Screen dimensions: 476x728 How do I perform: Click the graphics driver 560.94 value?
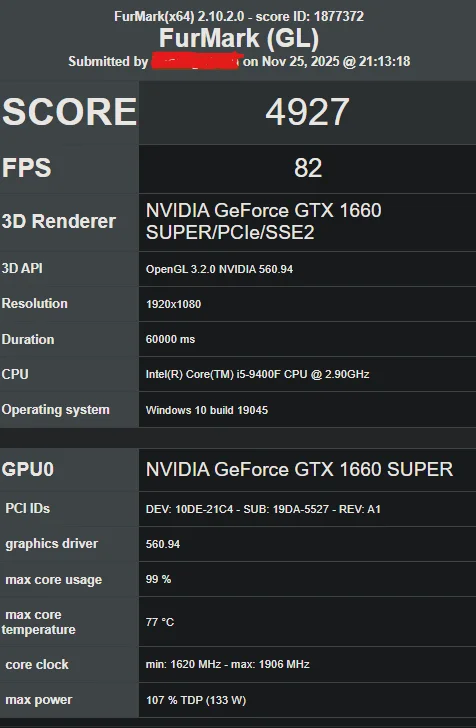(163, 544)
